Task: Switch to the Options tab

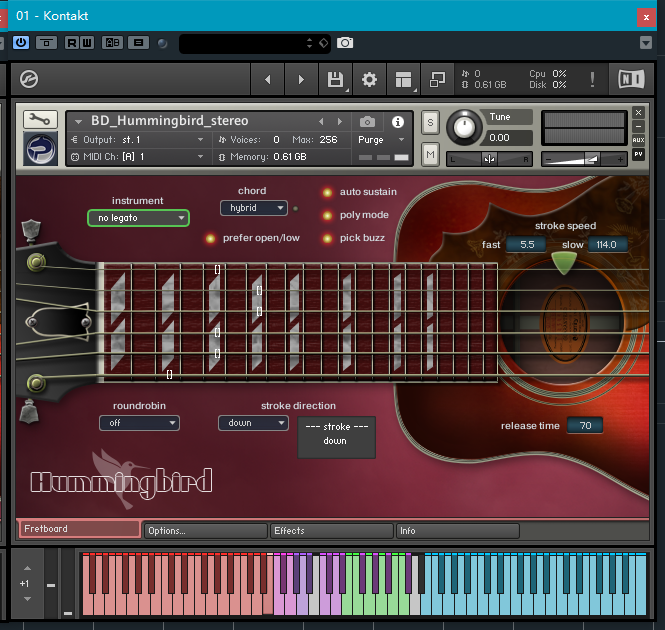Action: pyautogui.click(x=206, y=531)
